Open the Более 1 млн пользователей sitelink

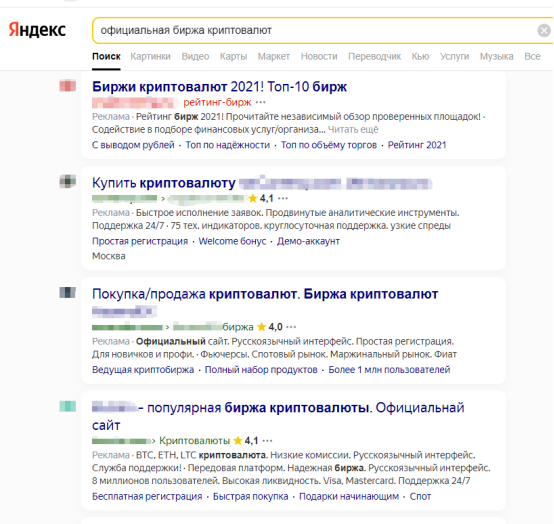(389, 370)
